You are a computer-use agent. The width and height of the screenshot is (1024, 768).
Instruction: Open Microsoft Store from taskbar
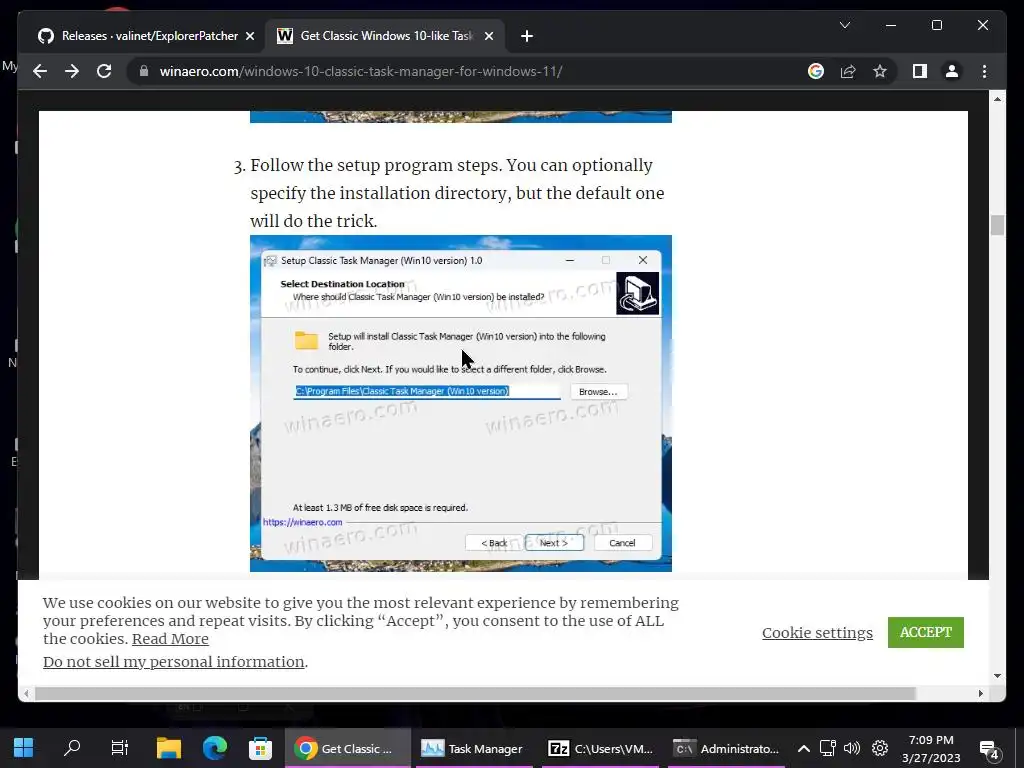260,748
